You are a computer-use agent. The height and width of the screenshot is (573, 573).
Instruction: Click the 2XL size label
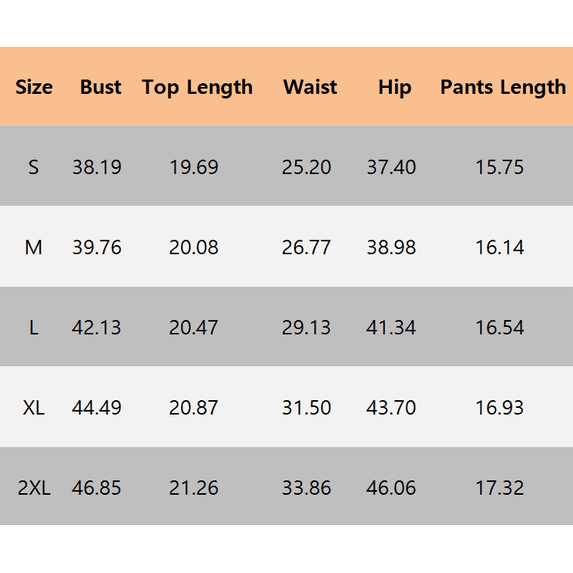[34, 488]
